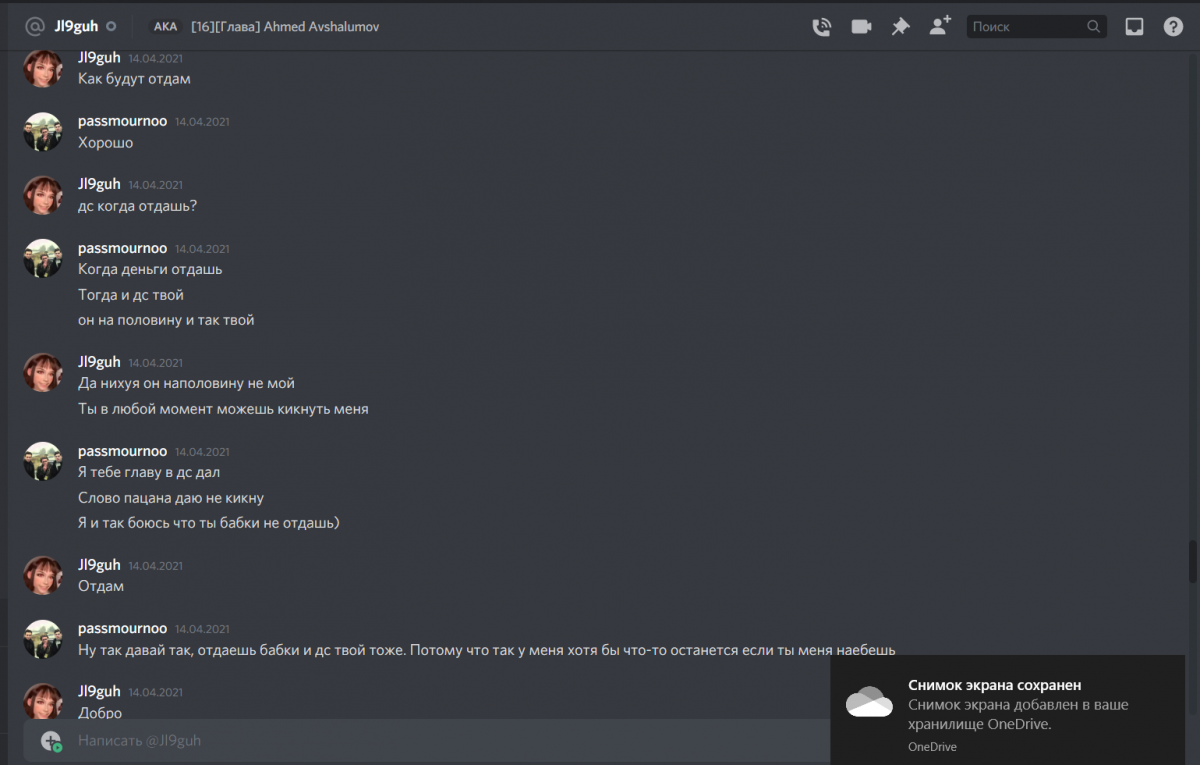
Task: Open Jl9guh avatar next to Отдам message
Action: [x=43, y=575]
